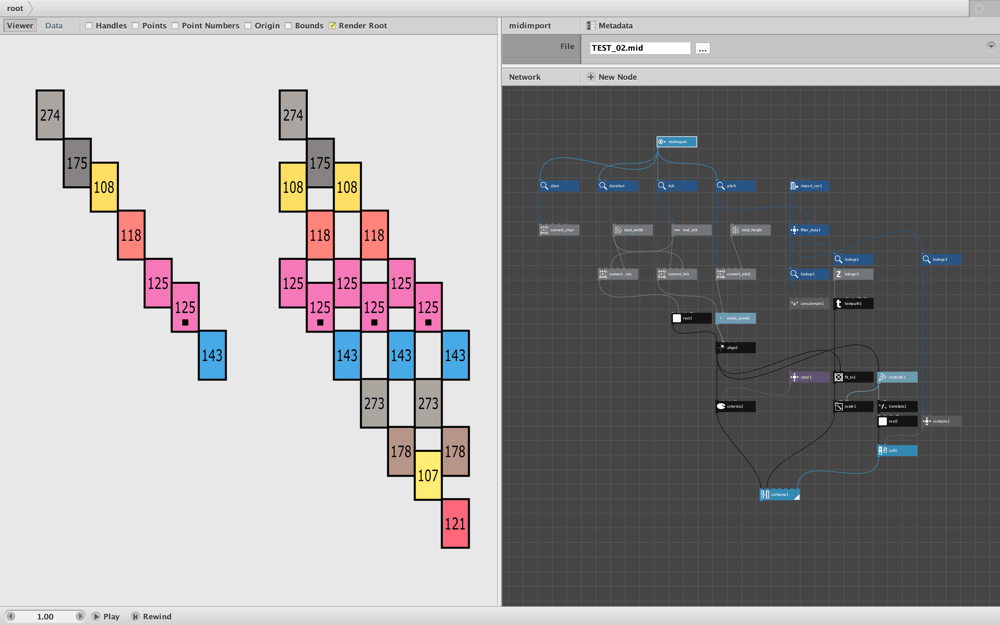1000x625 pixels.
Task: Decrease the frame number with left arrow
Action: pyautogui.click(x=10, y=616)
